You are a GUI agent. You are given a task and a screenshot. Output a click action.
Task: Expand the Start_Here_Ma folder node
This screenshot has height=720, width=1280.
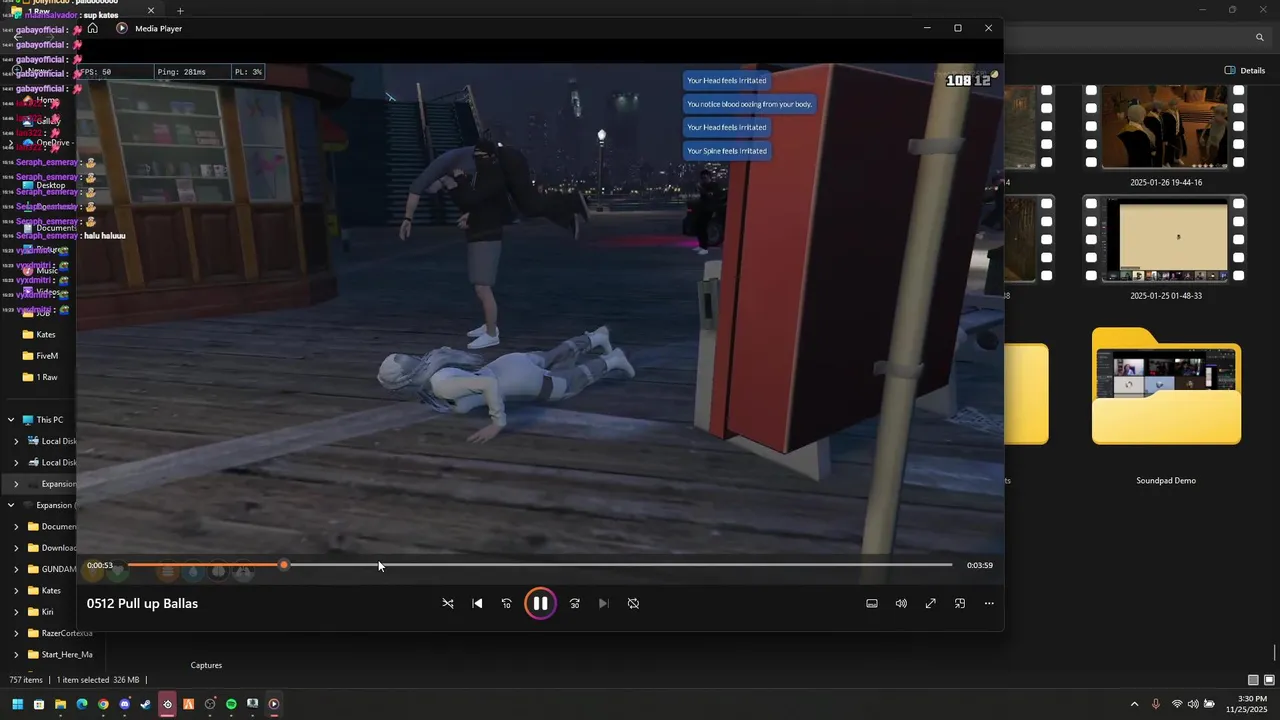(15, 654)
